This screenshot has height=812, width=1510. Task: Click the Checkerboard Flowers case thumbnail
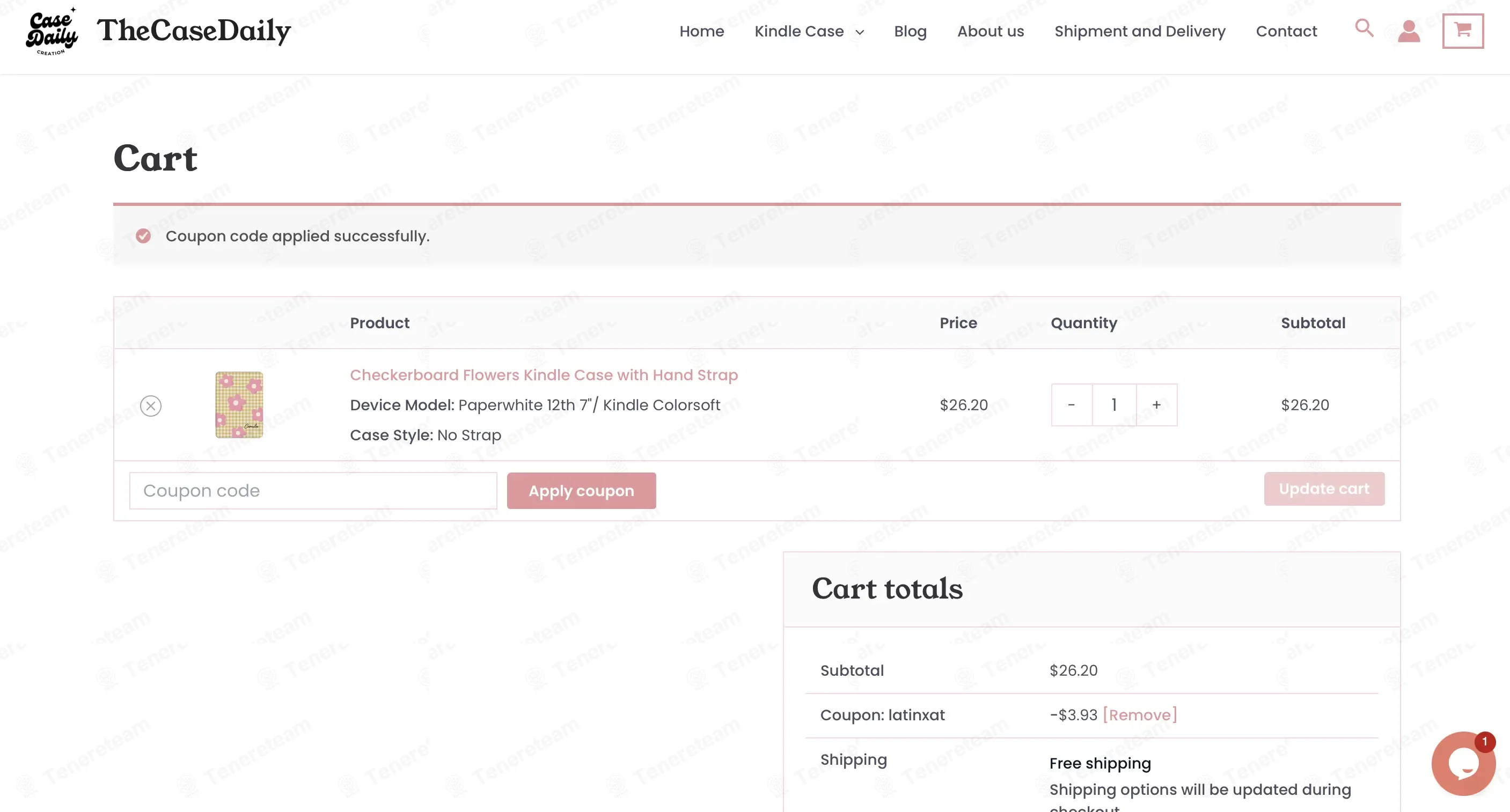point(239,405)
